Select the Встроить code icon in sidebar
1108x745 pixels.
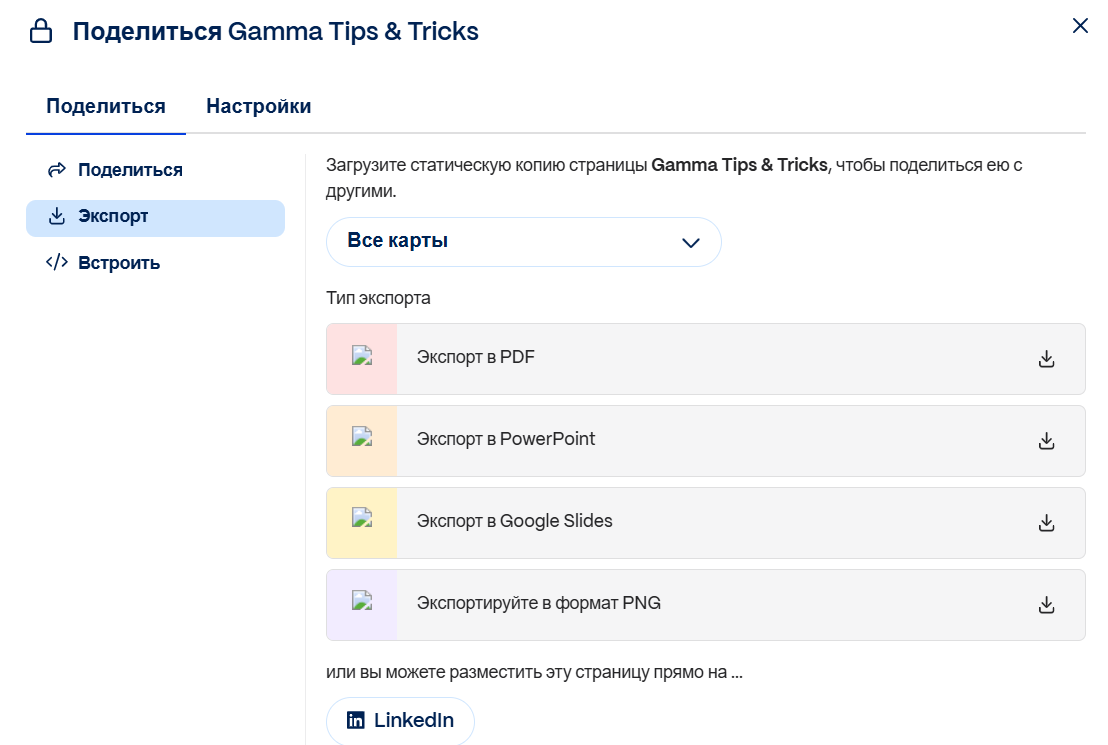56,262
